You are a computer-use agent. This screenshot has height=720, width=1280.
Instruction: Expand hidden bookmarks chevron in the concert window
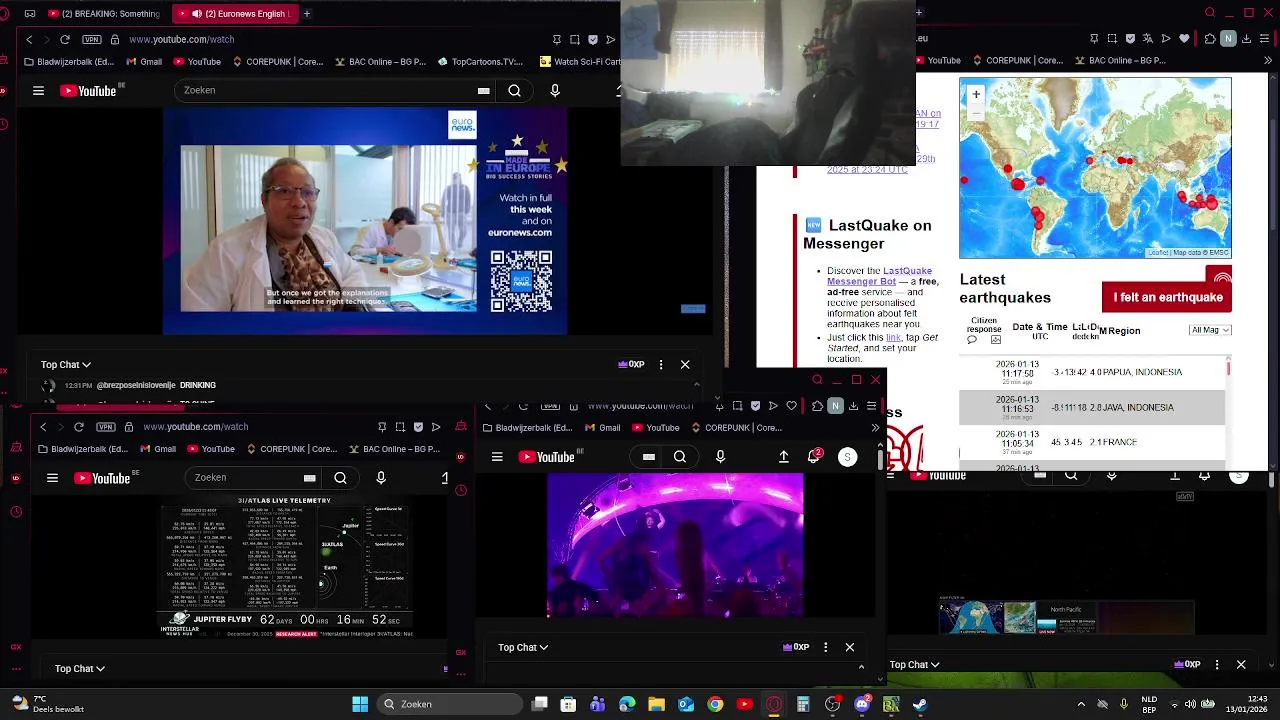pos(875,428)
